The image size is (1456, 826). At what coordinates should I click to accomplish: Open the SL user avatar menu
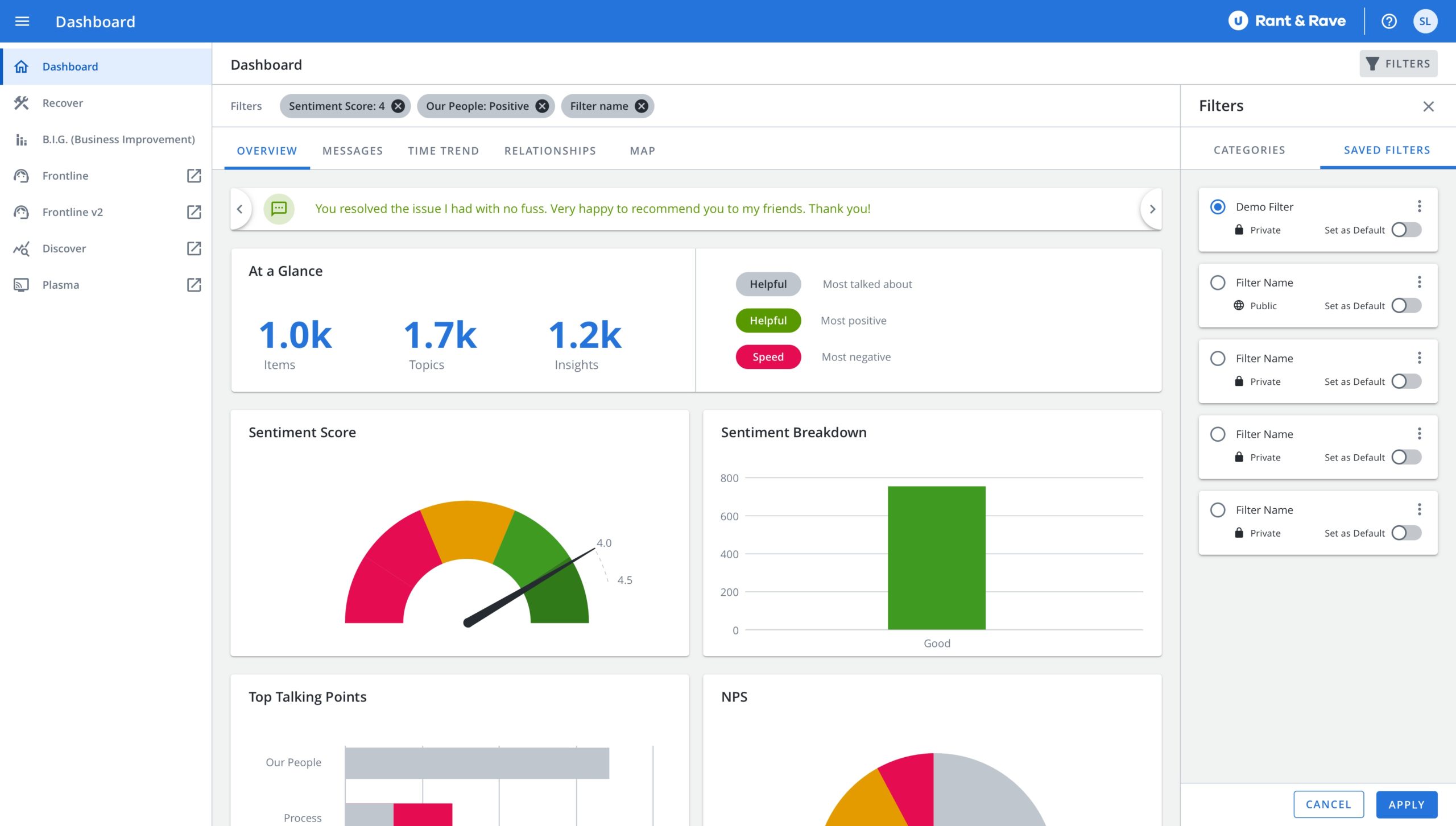pos(1425,21)
